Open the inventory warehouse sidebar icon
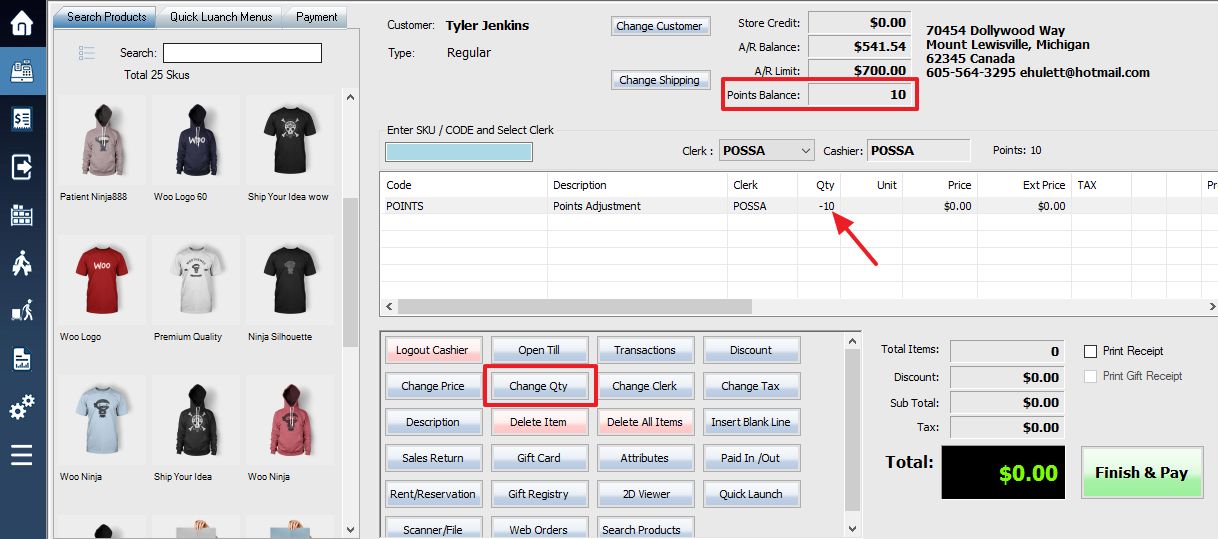 [22, 215]
